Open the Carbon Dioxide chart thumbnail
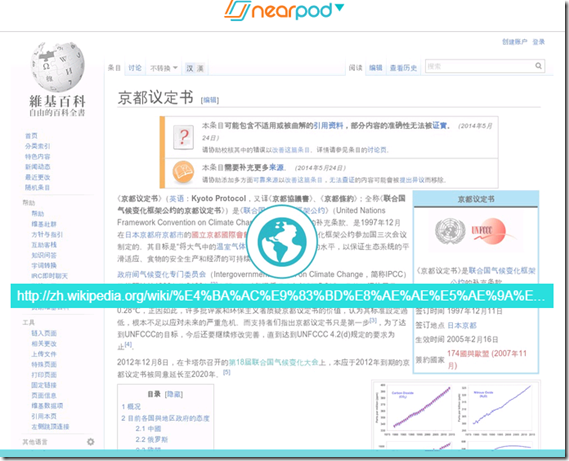Image resolution: width=569 pixels, height=461 pixels. coord(417,408)
